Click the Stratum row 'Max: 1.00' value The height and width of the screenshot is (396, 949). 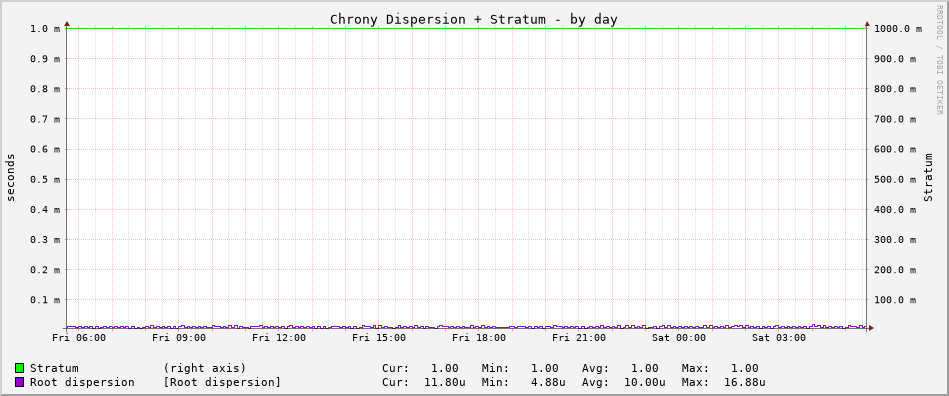coord(720,368)
